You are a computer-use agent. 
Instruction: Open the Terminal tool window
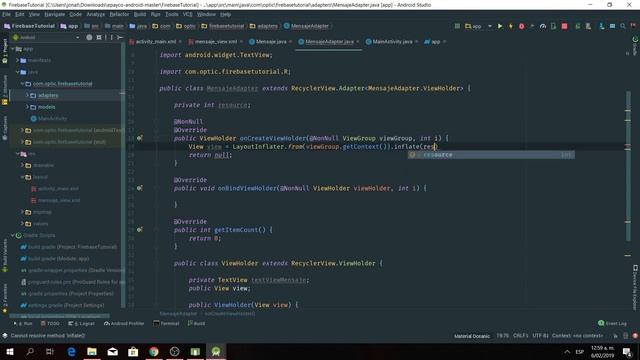pyautogui.click(x=167, y=323)
